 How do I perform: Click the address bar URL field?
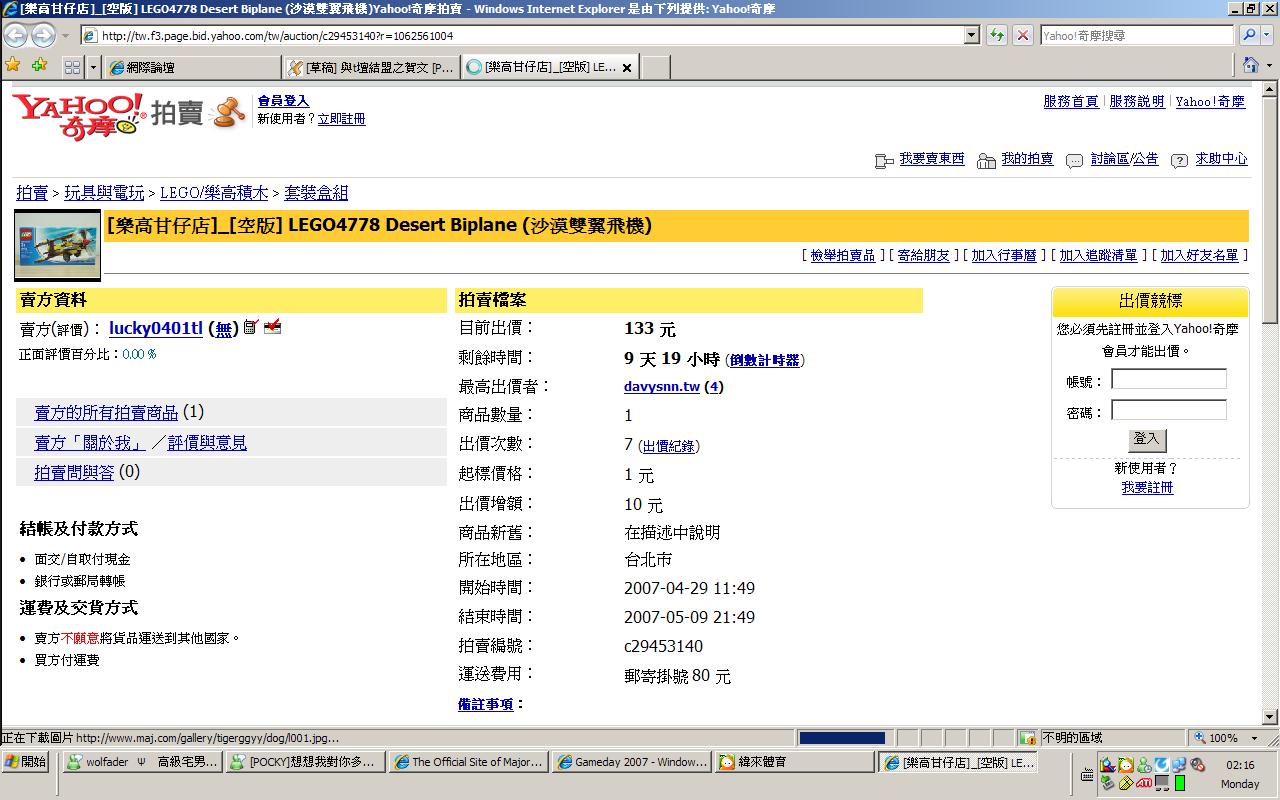(x=530, y=35)
